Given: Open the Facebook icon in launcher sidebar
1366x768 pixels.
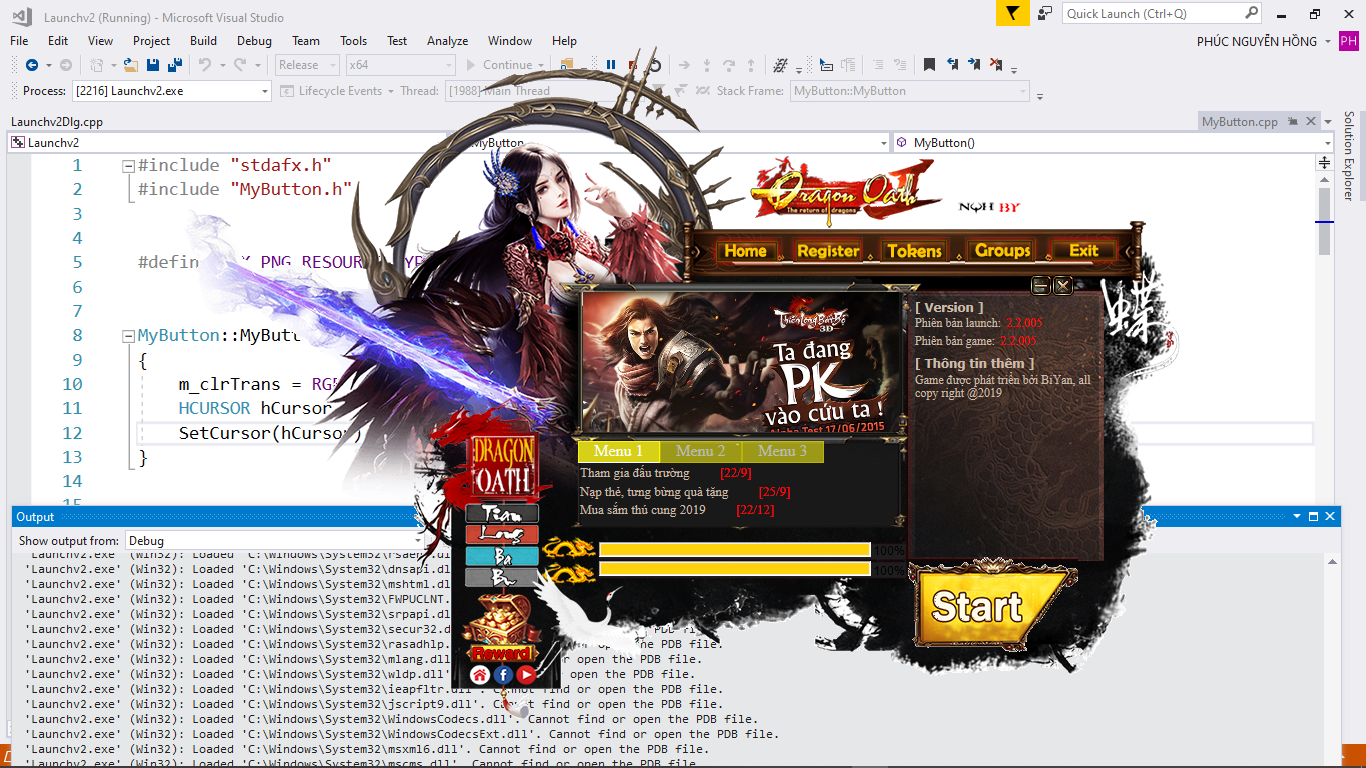Looking at the screenshot, I should pyautogui.click(x=504, y=675).
